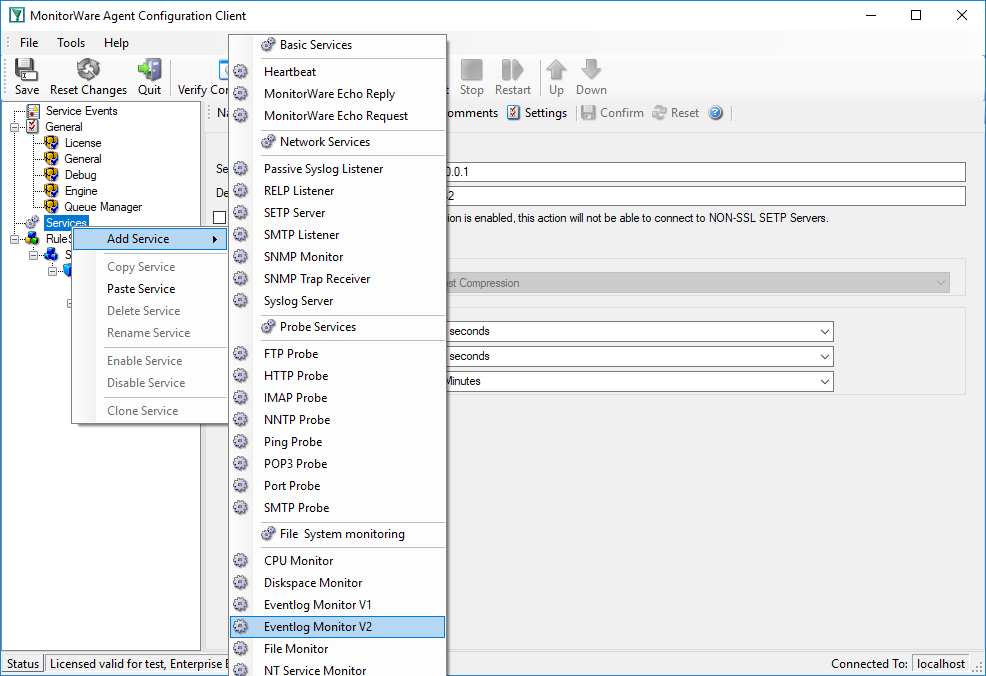Select MonitorWare Echo Reply from the submenu

[338, 94]
